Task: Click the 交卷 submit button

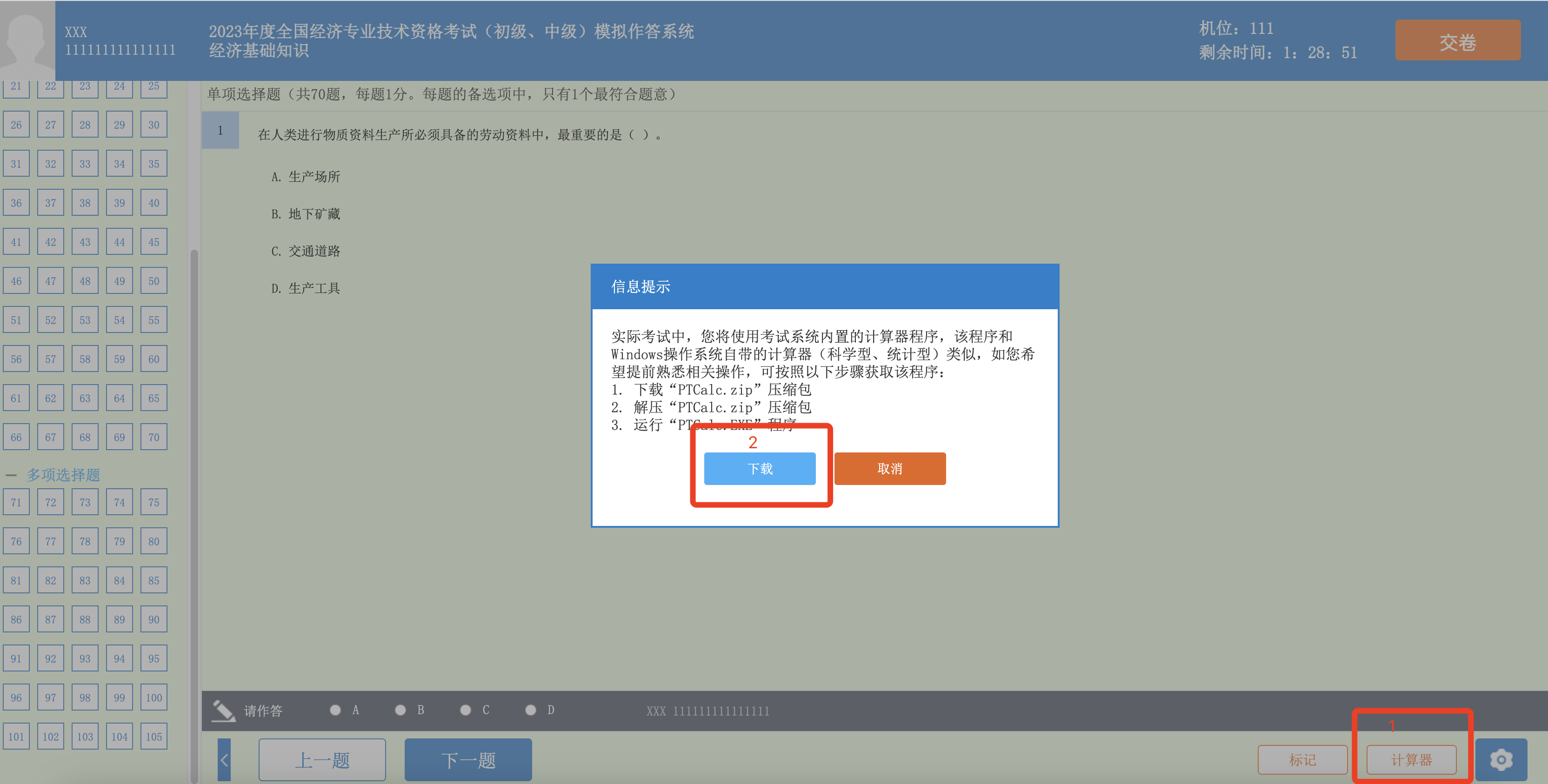Action: click(x=1458, y=40)
